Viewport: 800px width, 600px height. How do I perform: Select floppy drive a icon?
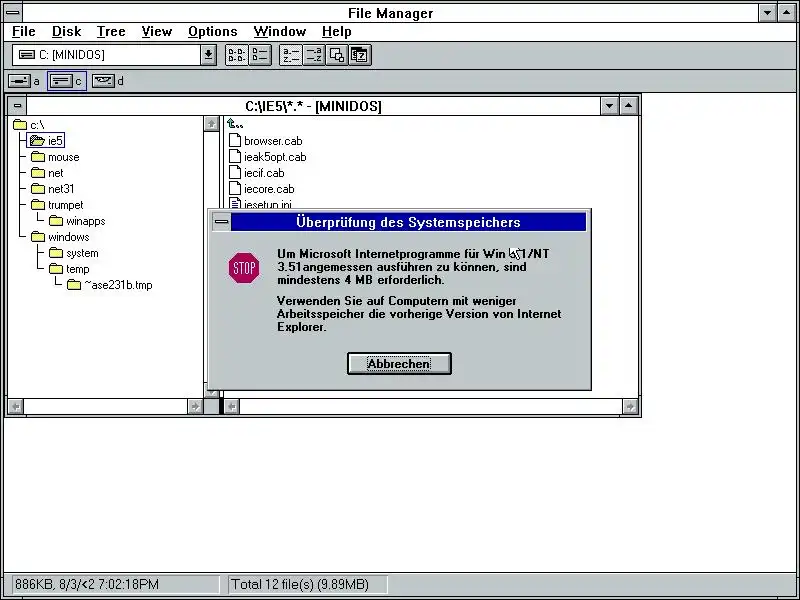click(x=19, y=81)
